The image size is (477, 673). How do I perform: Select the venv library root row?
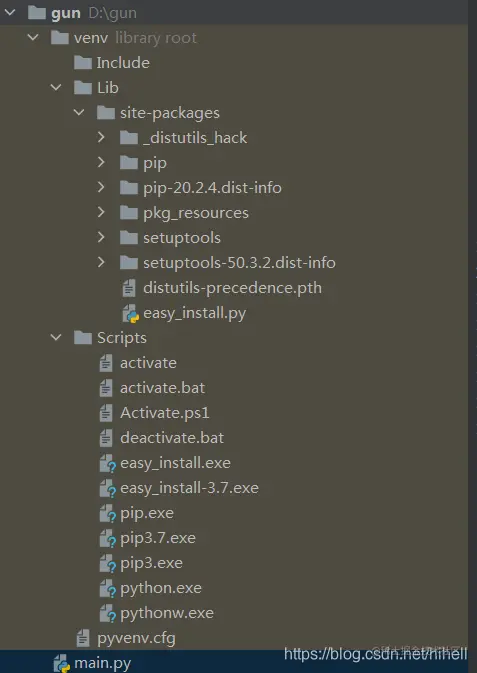[x=234, y=38]
